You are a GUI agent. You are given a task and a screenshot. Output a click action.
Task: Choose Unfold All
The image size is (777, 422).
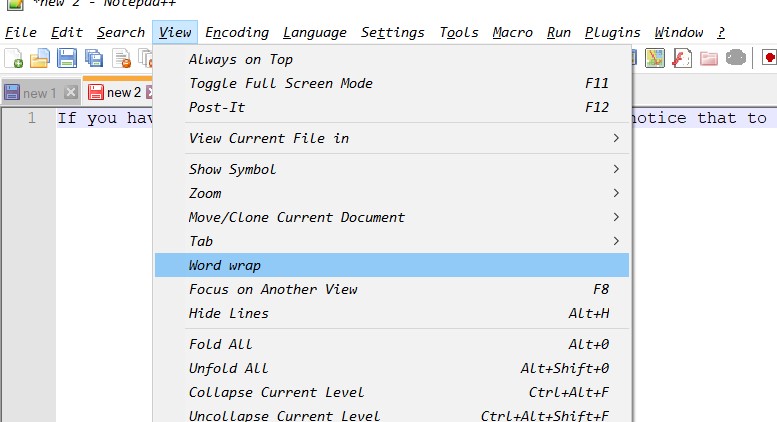tap(391, 368)
